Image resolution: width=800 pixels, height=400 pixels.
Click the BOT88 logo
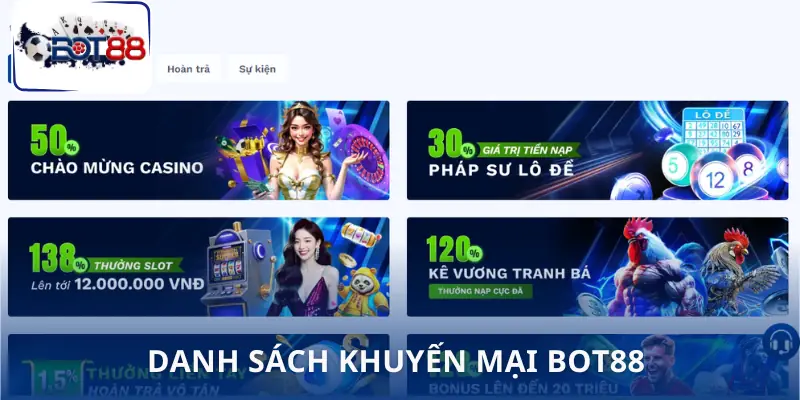pos(80,46)
